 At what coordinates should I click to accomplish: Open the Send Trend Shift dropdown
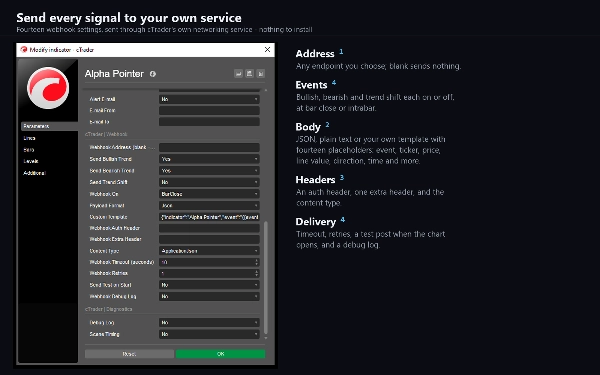click(x=209, y=182)
